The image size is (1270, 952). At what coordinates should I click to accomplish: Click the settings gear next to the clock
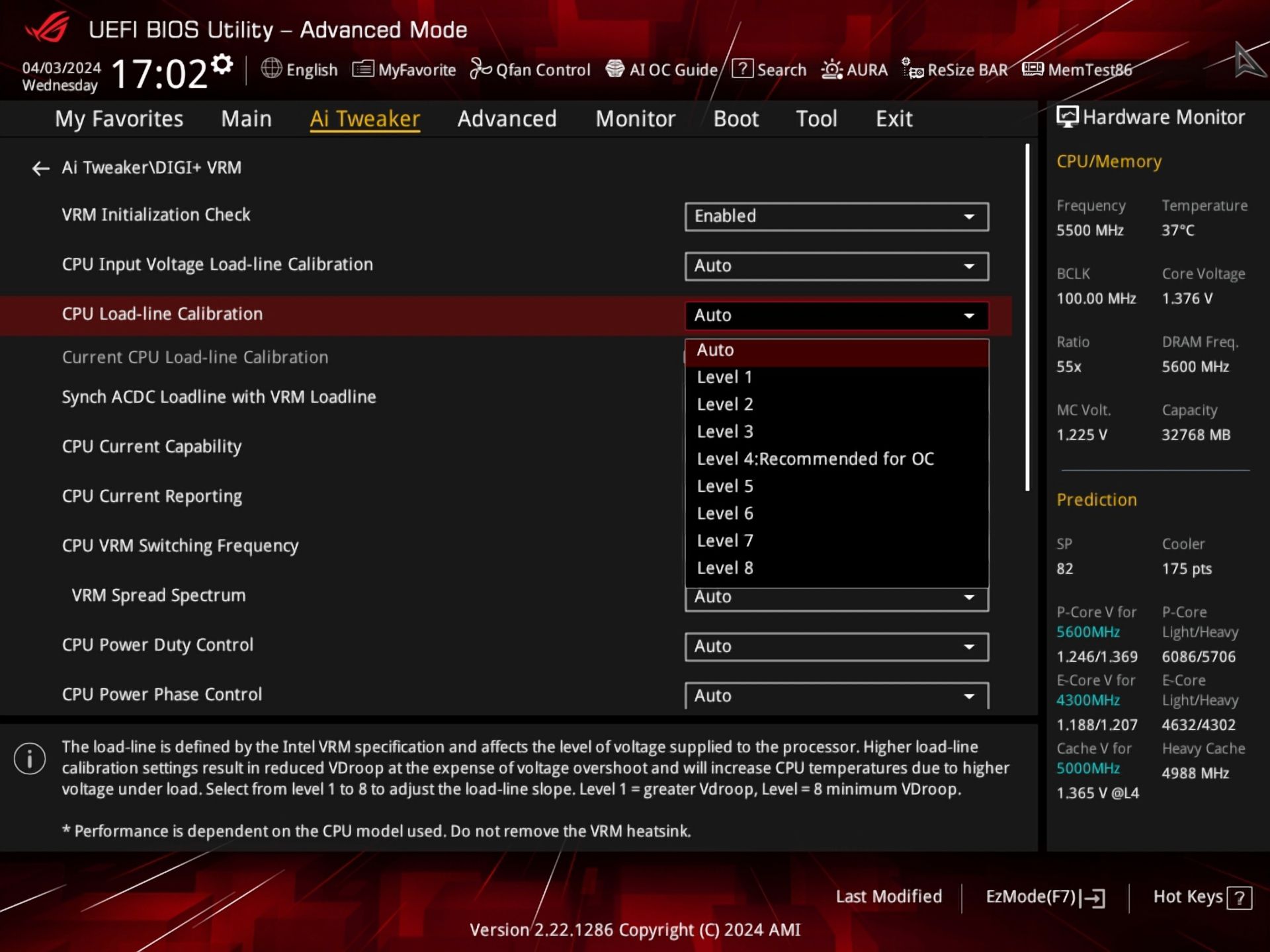222,65
